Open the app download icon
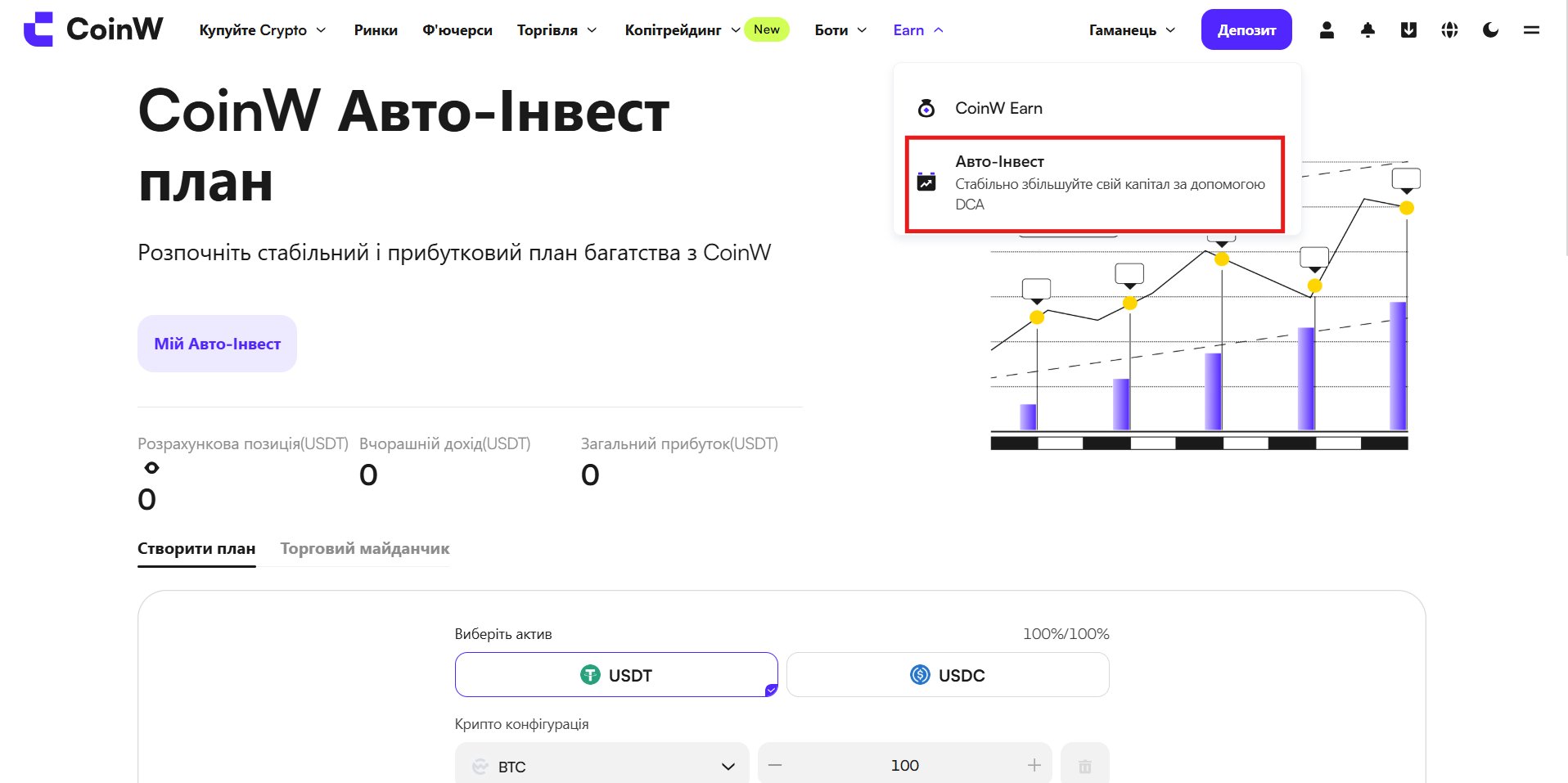 pos(1408,30)
